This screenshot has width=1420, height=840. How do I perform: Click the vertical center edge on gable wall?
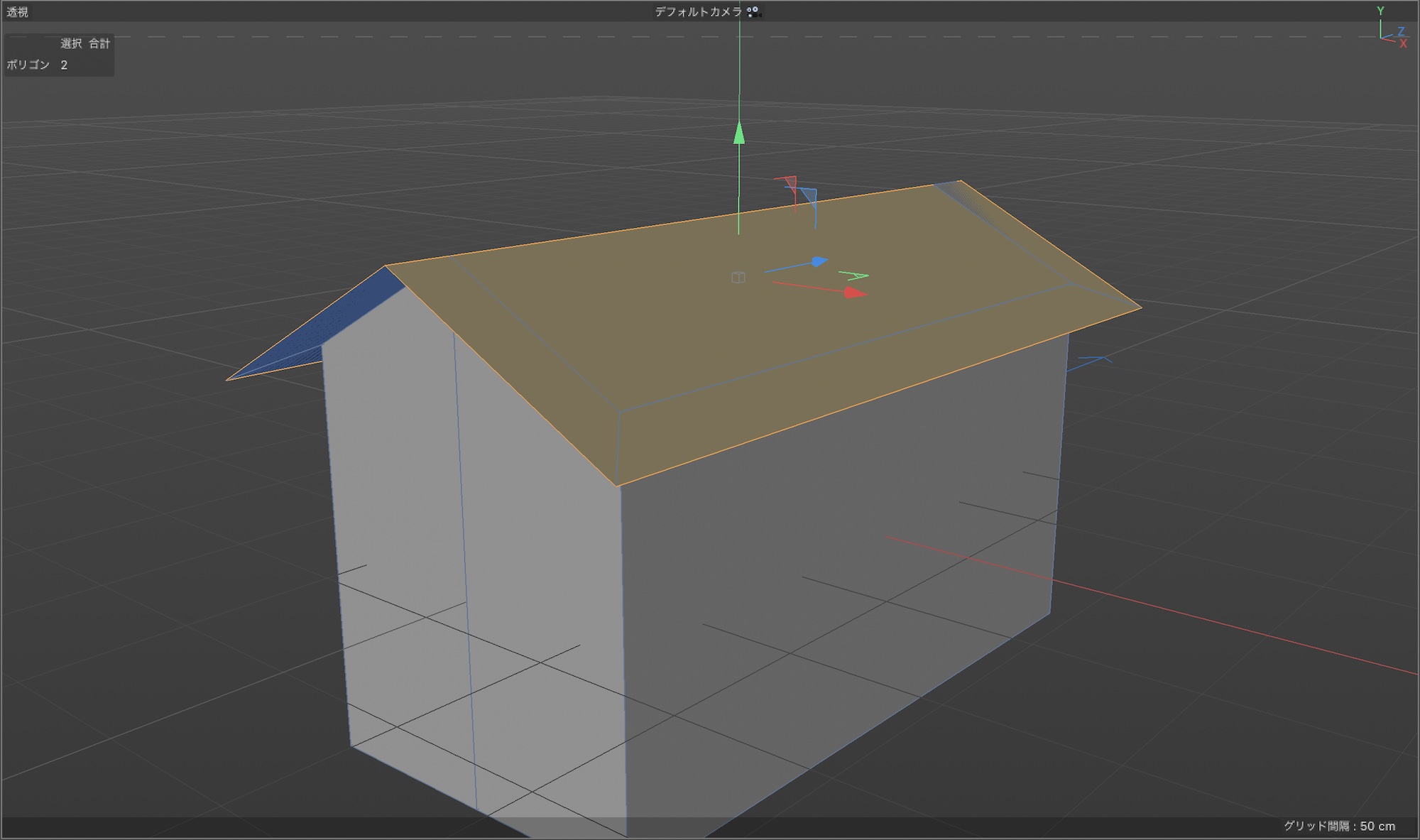click(465, 568)
